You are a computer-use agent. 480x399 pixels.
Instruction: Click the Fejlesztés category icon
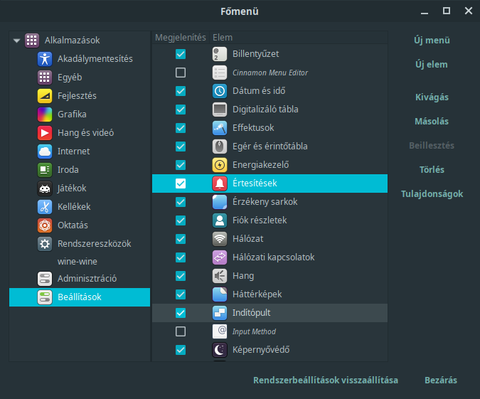45,96
